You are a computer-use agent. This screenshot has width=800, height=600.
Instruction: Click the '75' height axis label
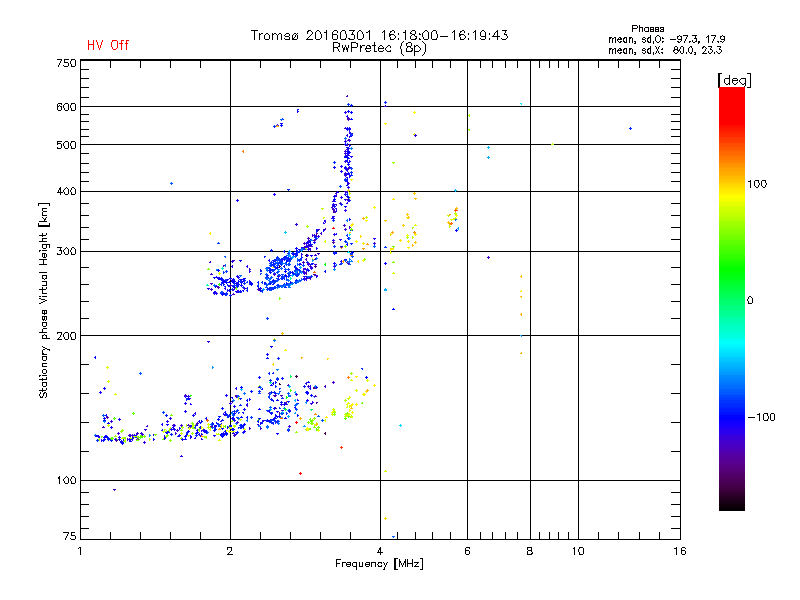click(x=70, y=536)
